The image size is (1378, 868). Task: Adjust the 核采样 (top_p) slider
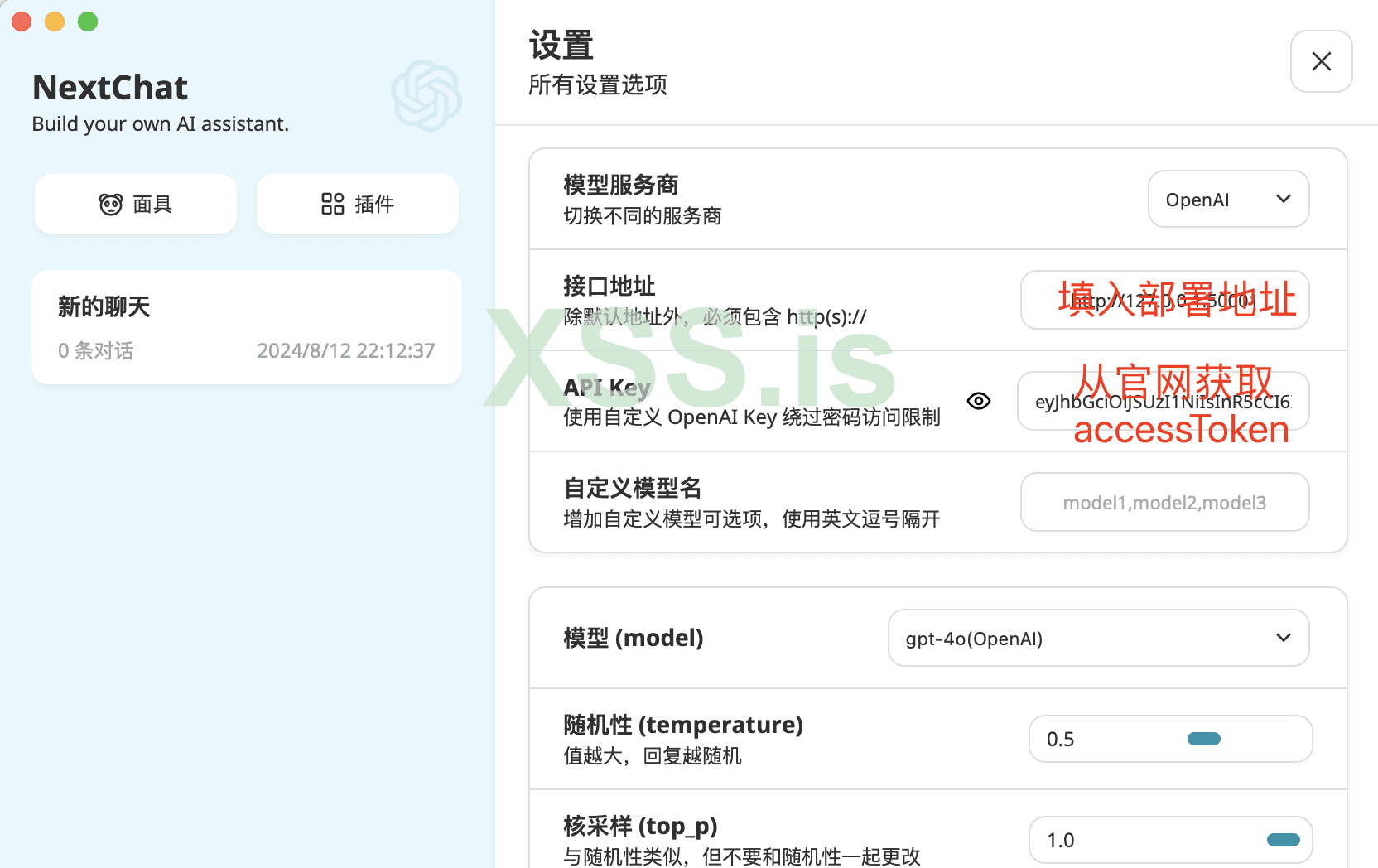(1284, 840)
